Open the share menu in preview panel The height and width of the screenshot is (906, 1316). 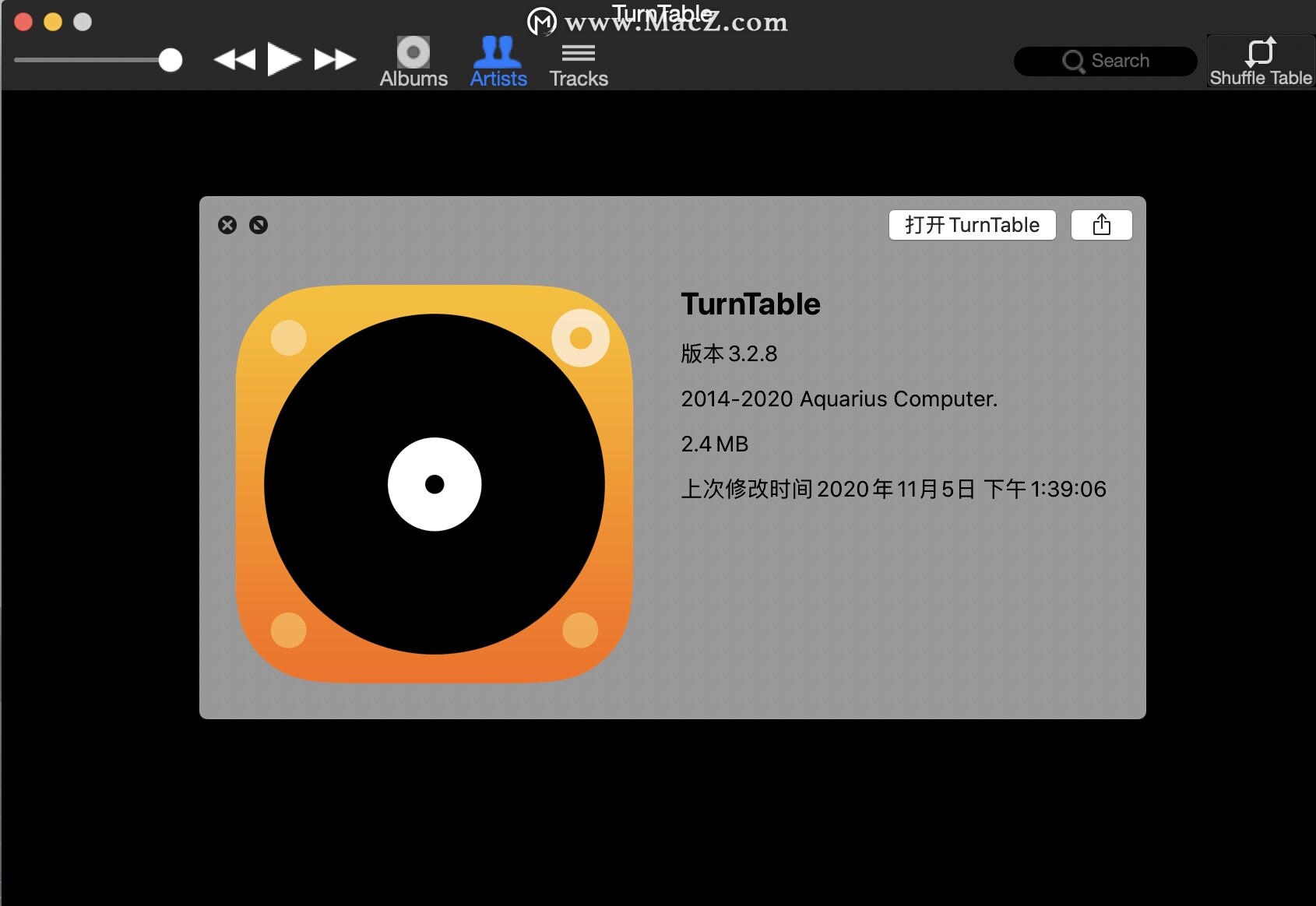coord(1102,225)
